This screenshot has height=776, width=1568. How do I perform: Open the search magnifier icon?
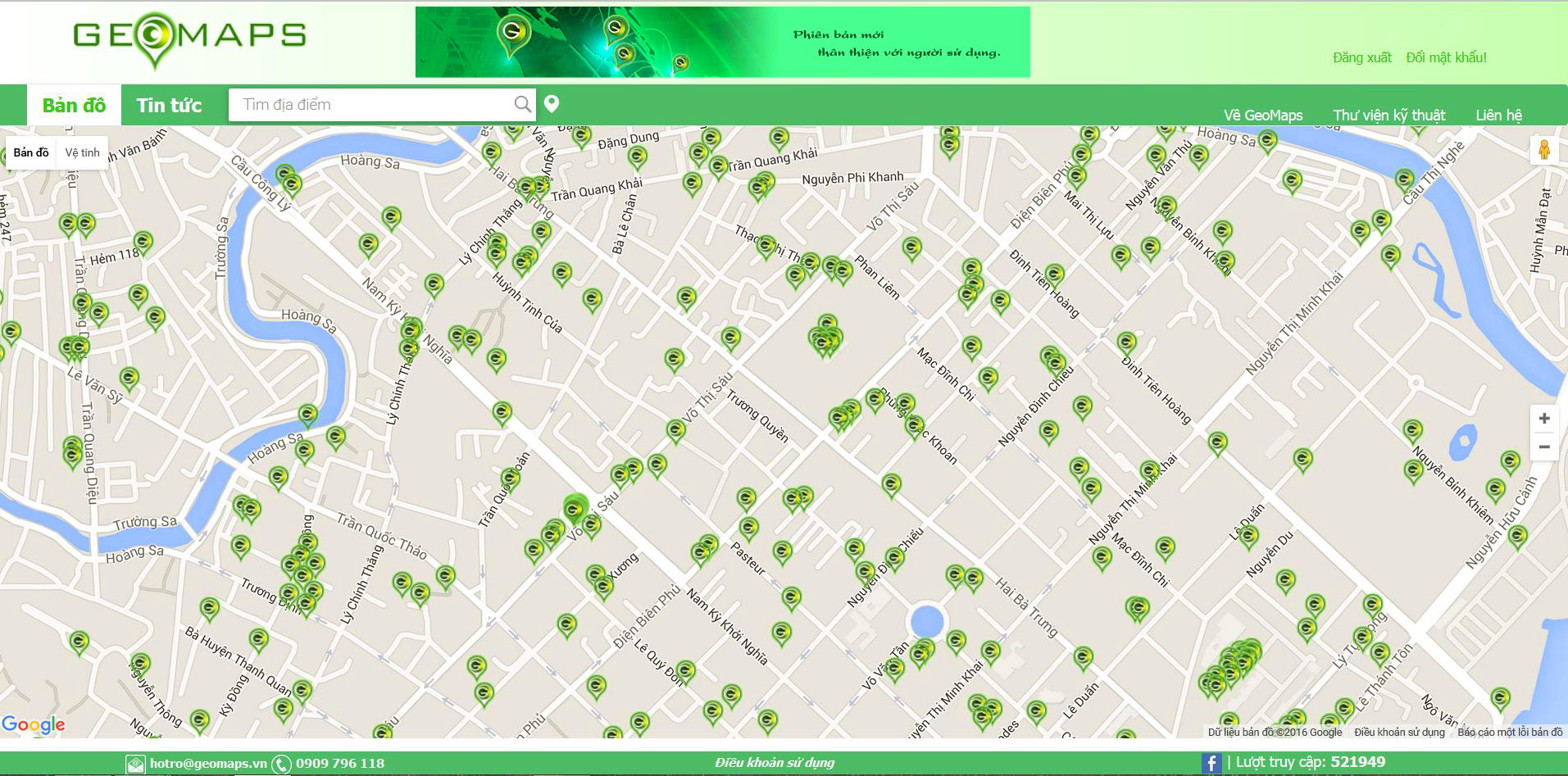point(522,104)
